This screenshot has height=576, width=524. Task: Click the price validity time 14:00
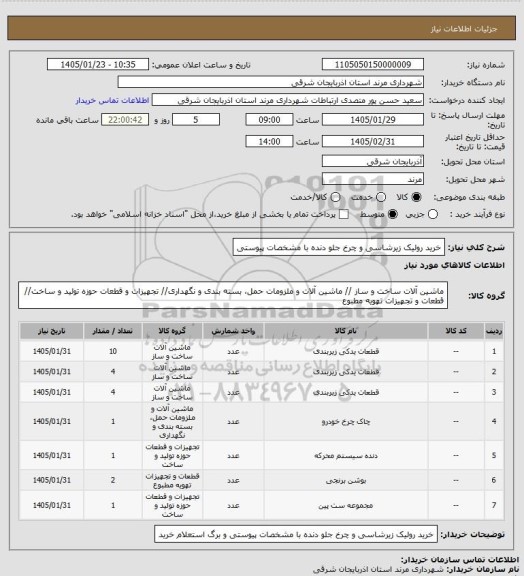269,141
